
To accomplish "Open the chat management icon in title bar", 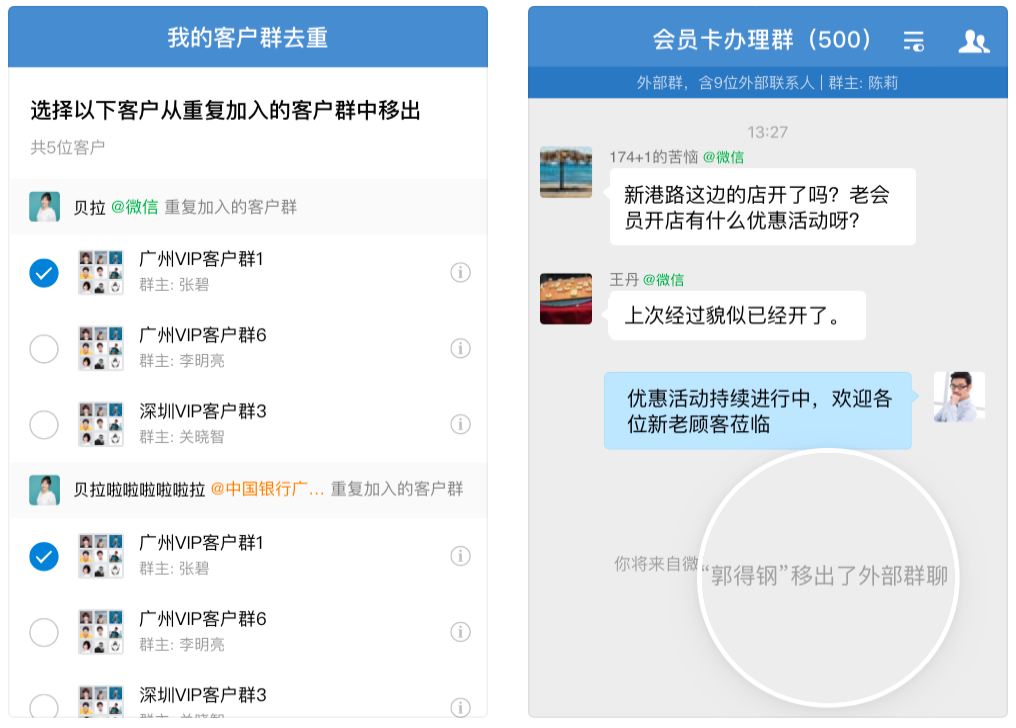I will click(913, 40).
